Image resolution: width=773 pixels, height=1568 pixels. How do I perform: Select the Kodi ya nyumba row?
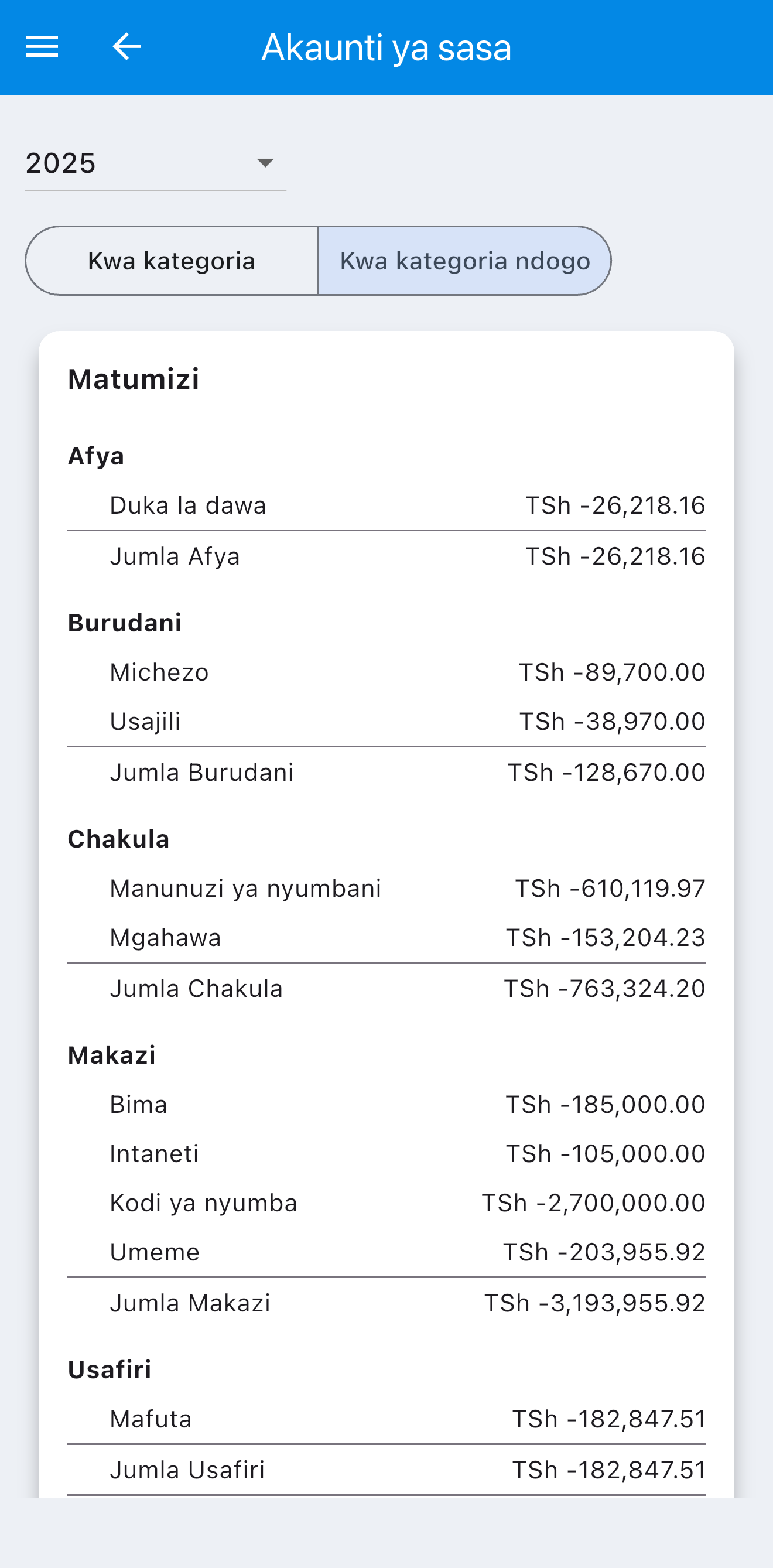coord(386,1203)
